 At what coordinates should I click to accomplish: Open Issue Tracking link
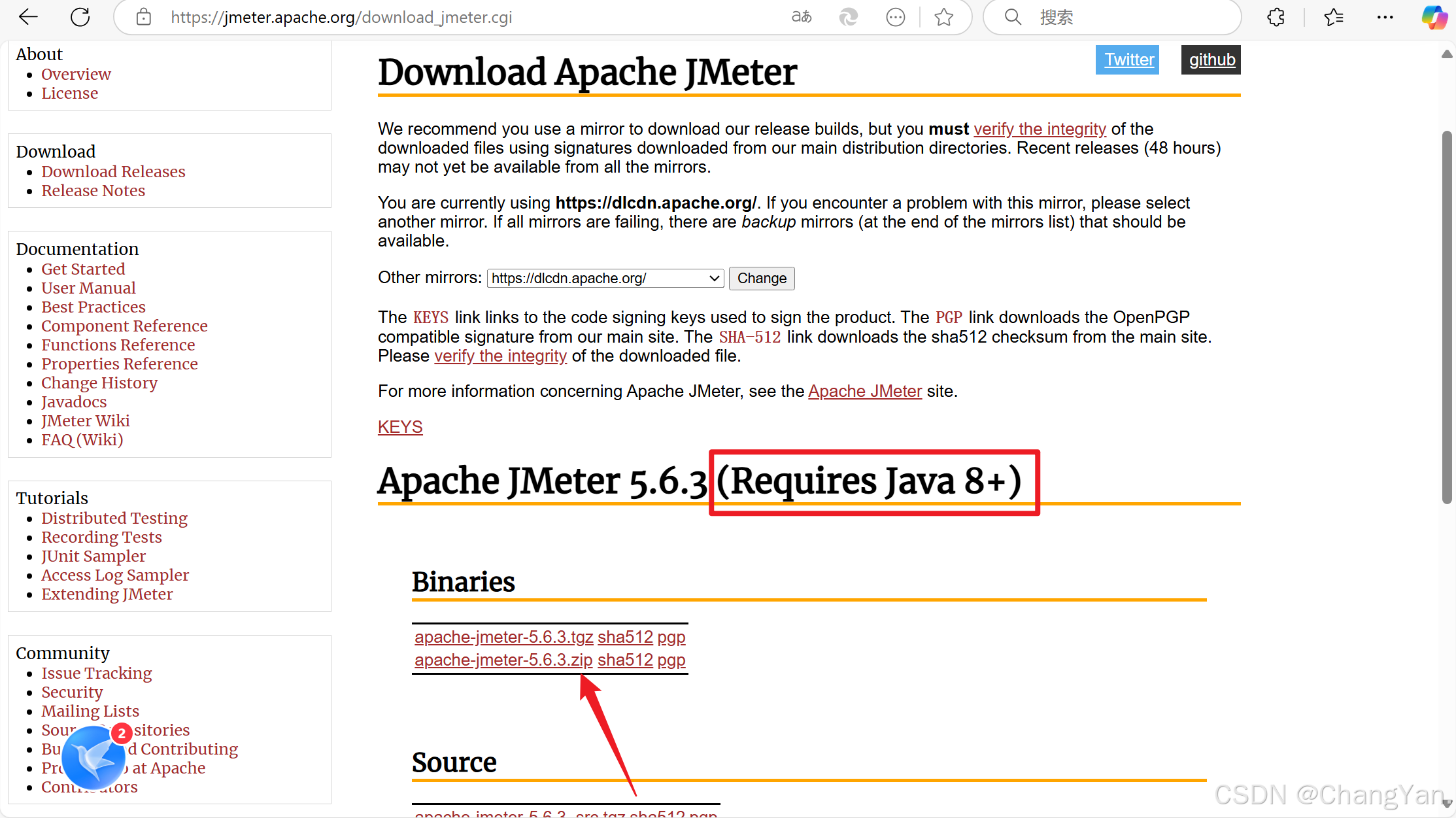(x=96, y=673)
